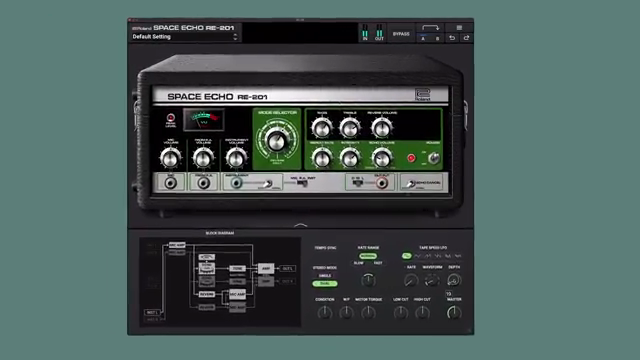Select the second LFO waveform icon
The height and width of the screenshot is (360, 640).
pos(418,256)
